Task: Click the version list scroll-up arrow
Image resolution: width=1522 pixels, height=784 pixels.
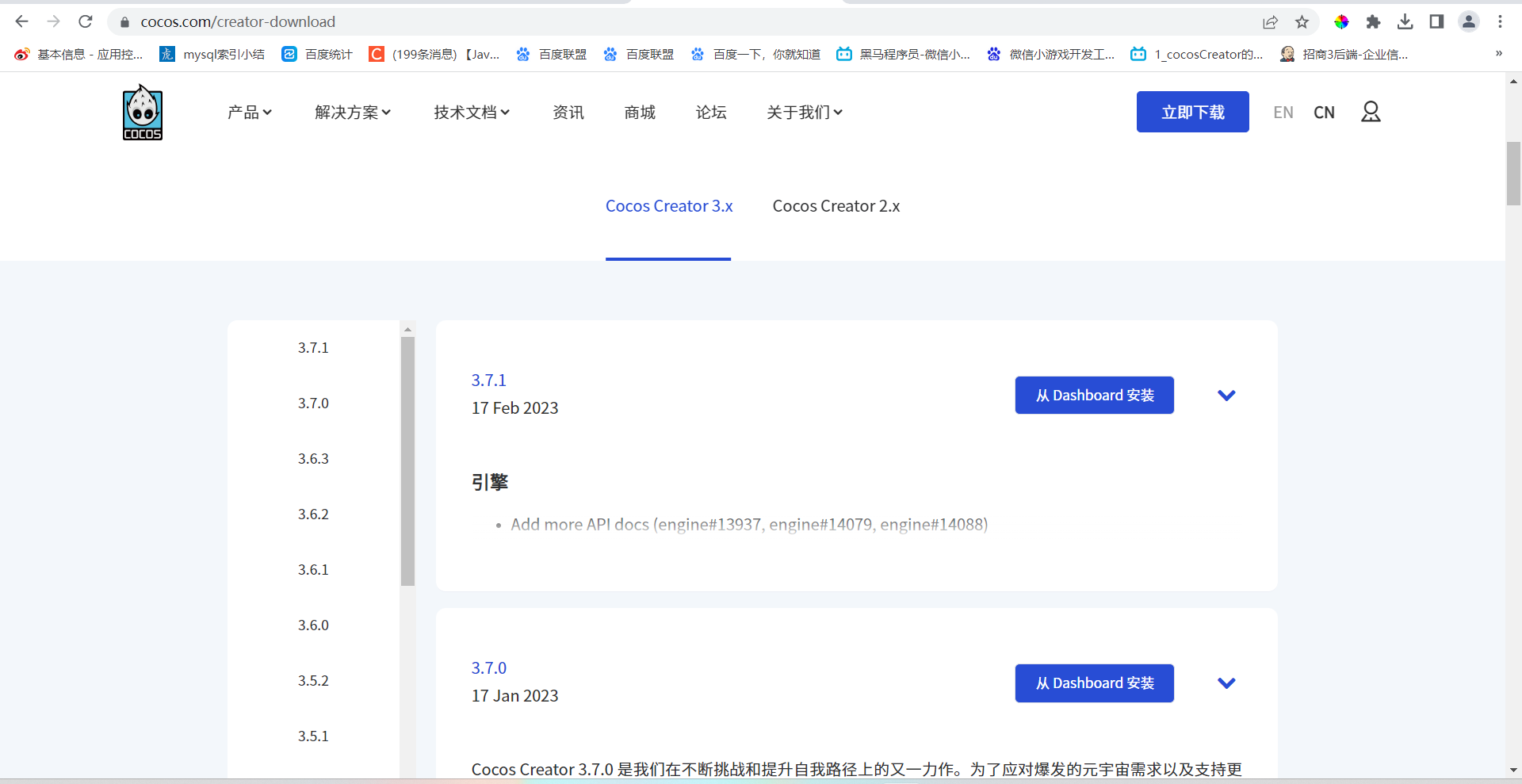Action: point(407,329)
